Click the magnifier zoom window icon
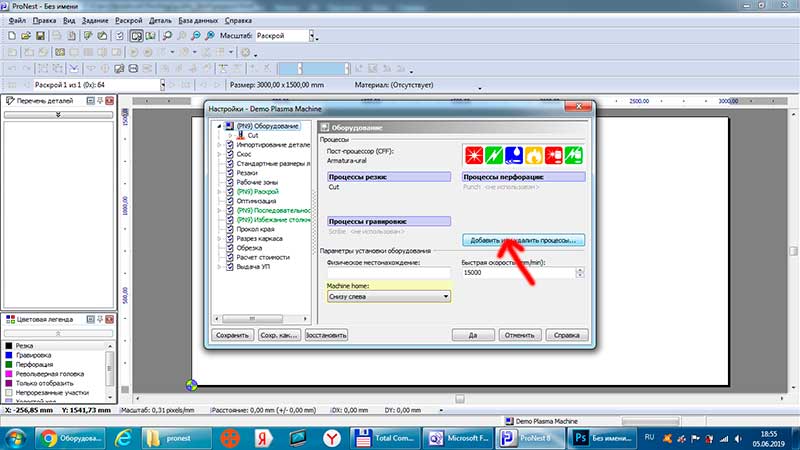 point(167,36)
